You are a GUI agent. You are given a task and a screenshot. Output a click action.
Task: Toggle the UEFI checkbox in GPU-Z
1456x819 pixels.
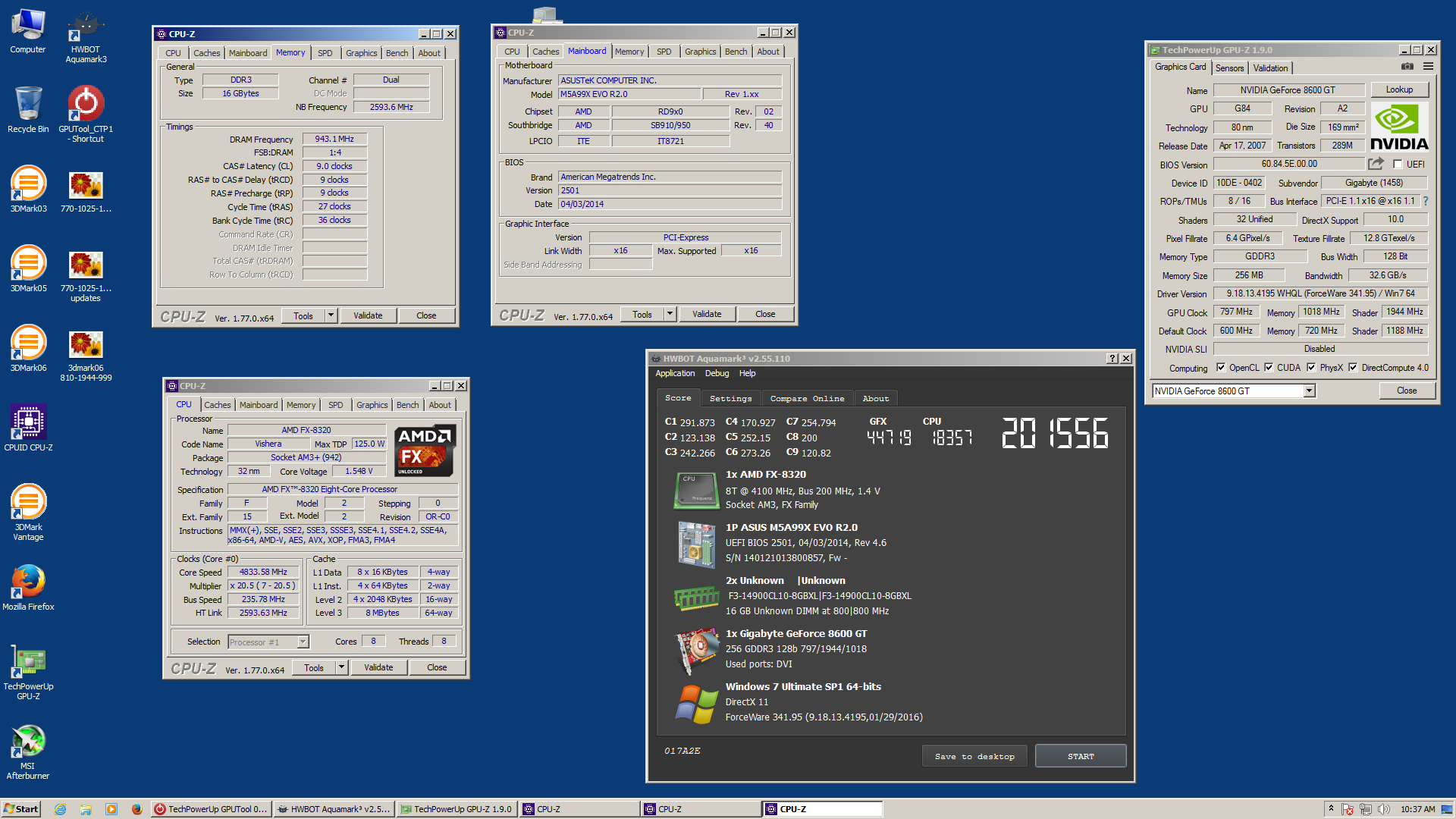click(1398, 164)
